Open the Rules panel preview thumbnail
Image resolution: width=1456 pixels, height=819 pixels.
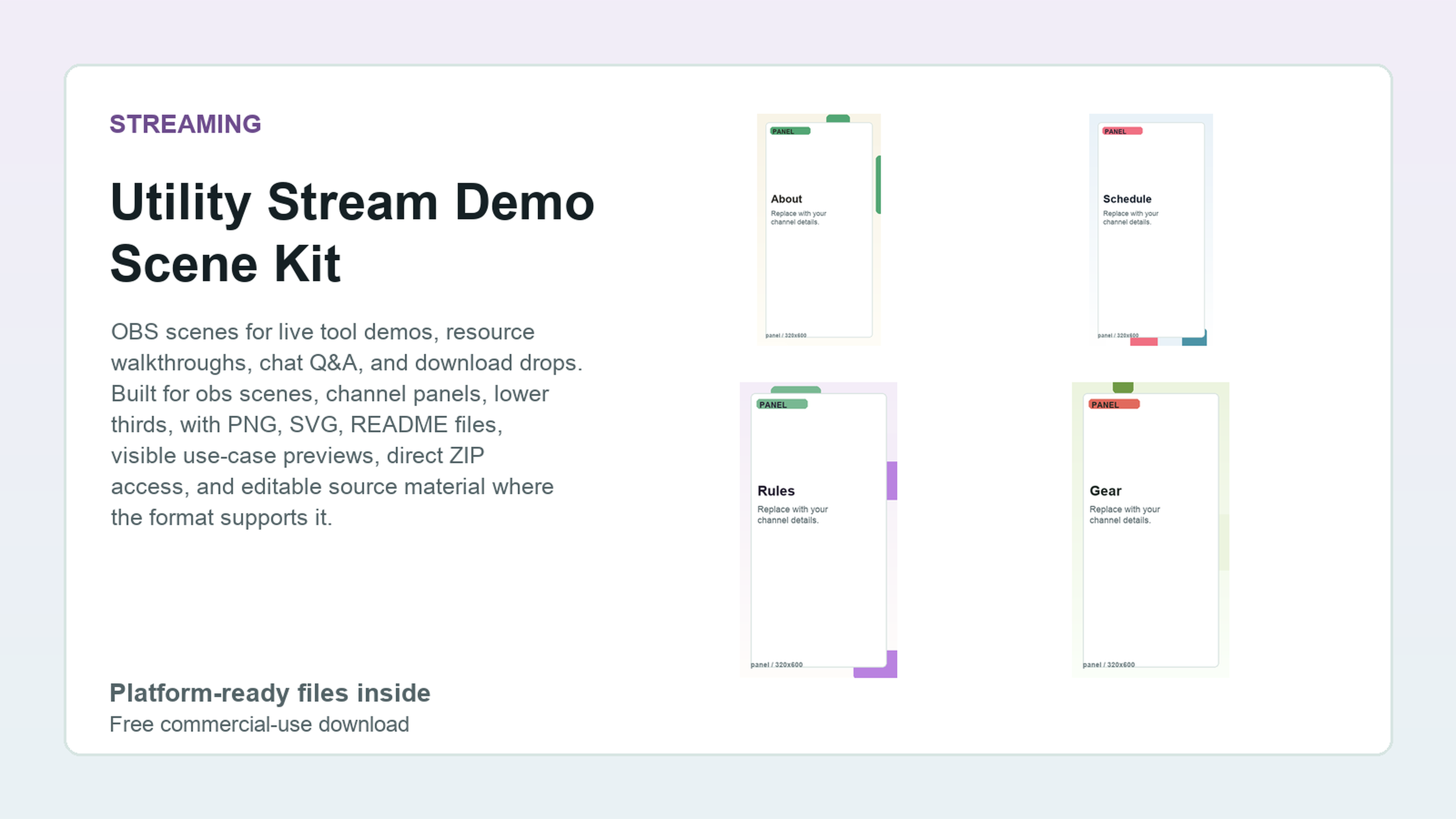(819, 530)
